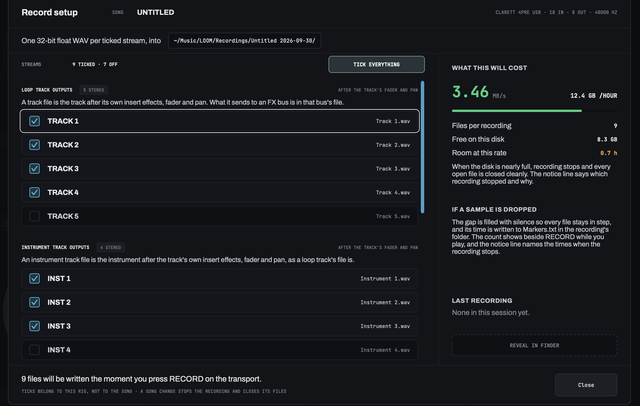Tick the Track 5 checkbox
Image resolution: width=640 pixels, height=406 pixels.
pyautogui.click(x=34, y=216)
